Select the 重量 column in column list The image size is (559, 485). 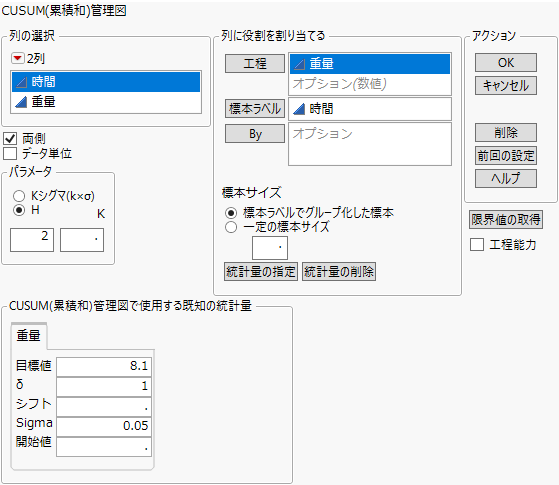106,102
